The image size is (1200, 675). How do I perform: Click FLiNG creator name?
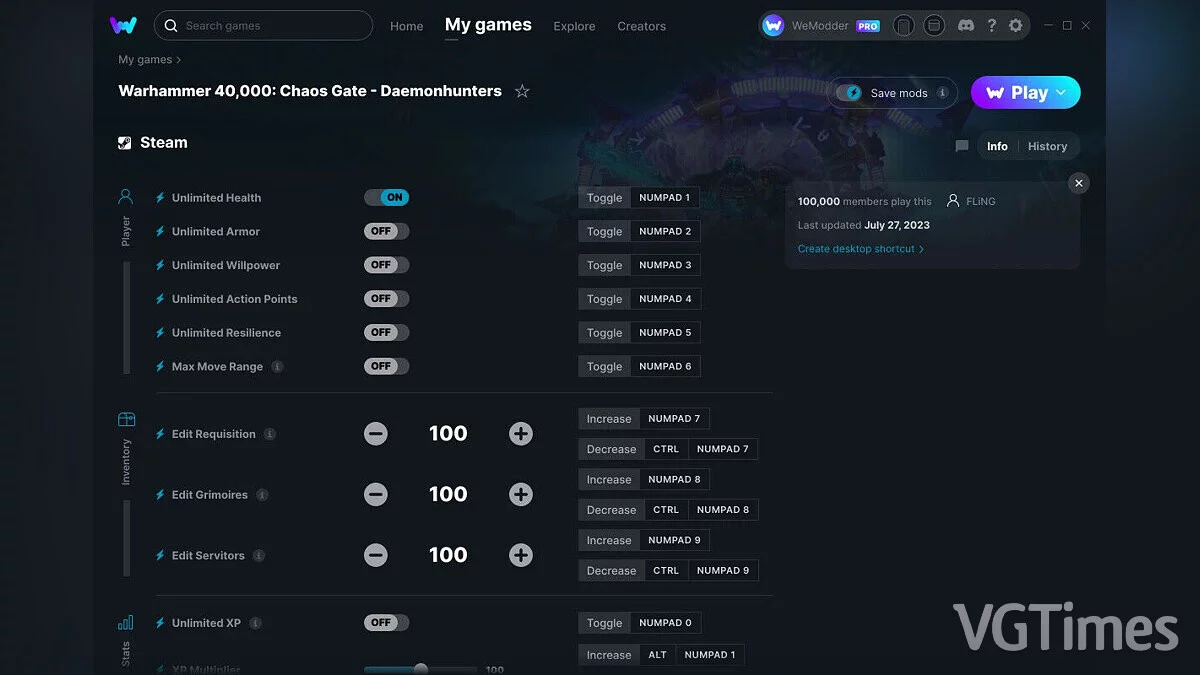[981, 201]
